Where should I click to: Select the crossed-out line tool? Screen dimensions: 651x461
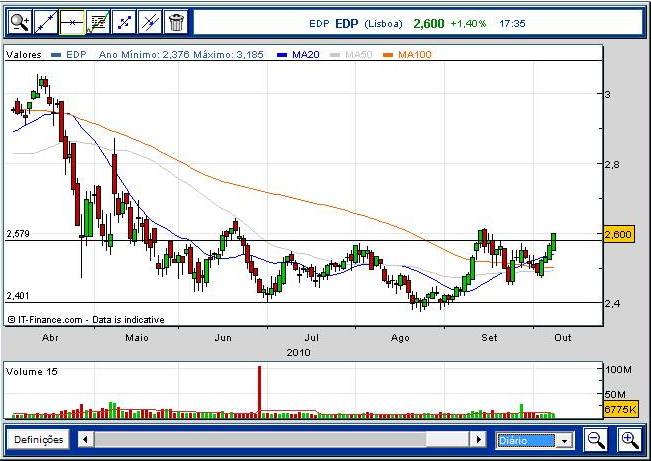coord(150,22)
